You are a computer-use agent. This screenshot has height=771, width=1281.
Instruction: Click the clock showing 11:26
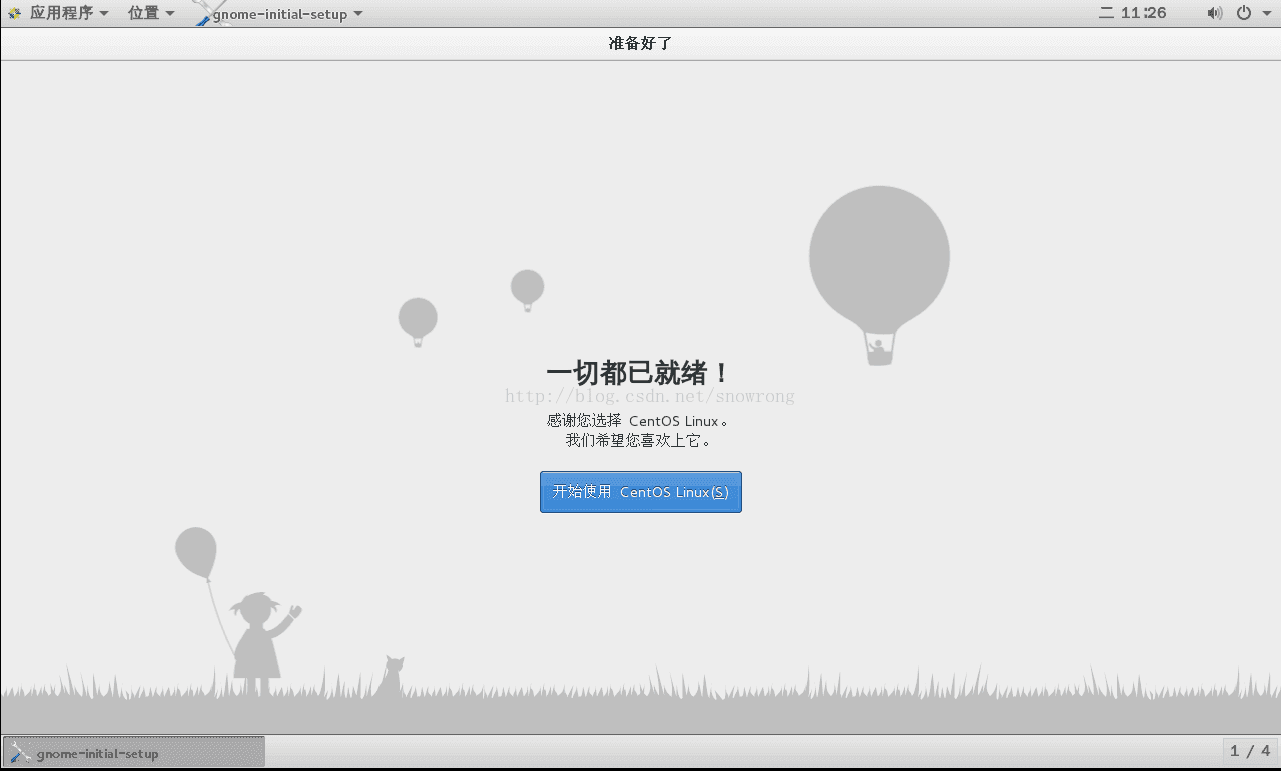pyautogui.click(x=1133, y=13)
